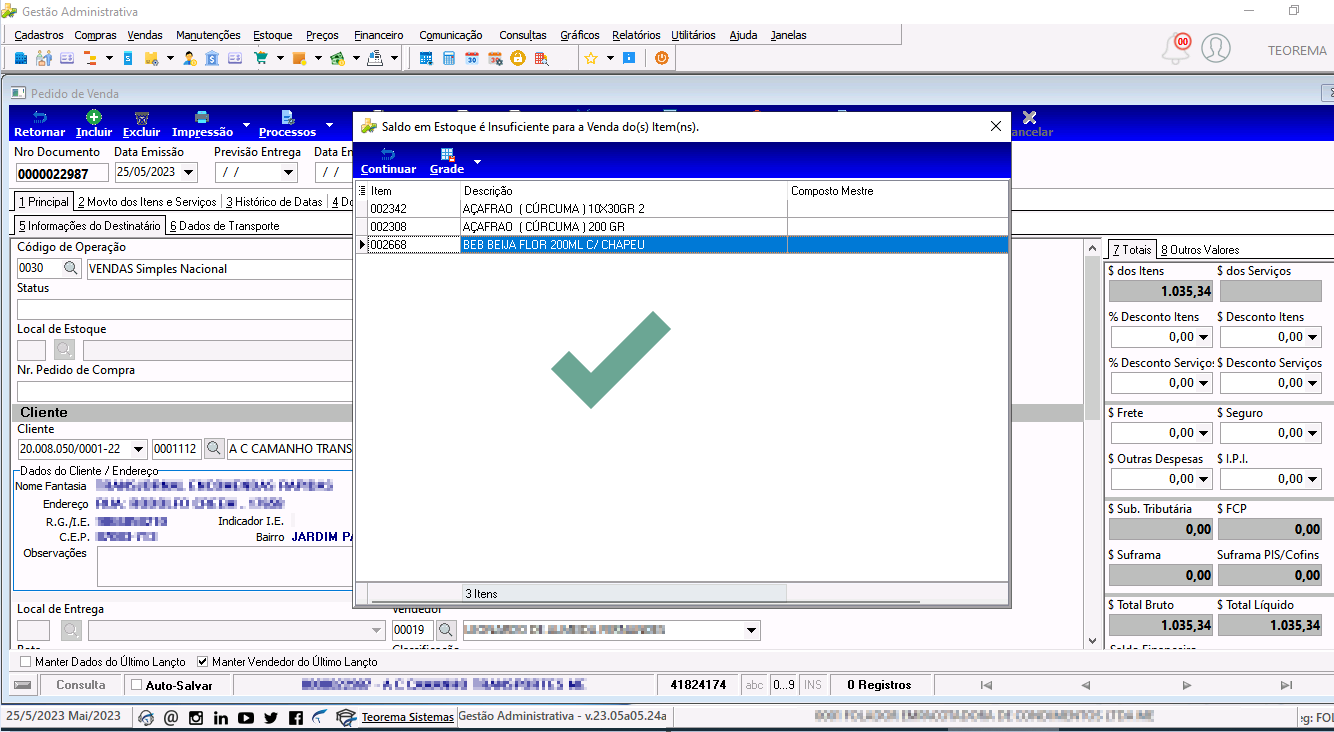Screen dimensions: 1334x732
Task: Expand the Vendedor dropdown list
Action: pyautogui.click(x=751, y=631)
